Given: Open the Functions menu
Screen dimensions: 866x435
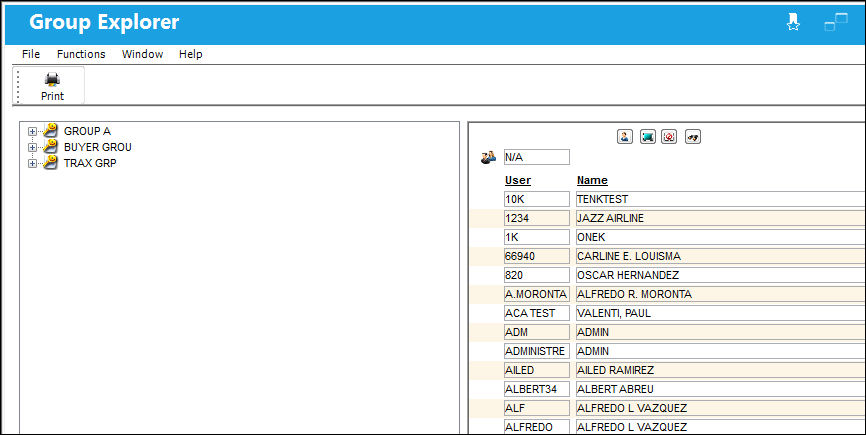Looking at the screenshot, I should point(81,54).
